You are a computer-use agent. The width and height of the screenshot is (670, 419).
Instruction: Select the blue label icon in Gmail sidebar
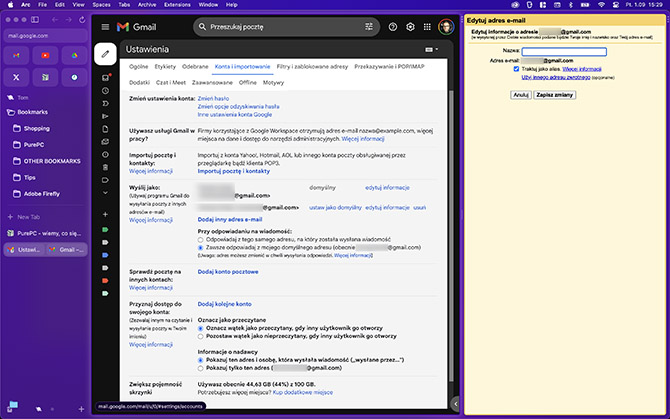pos(105,255)
